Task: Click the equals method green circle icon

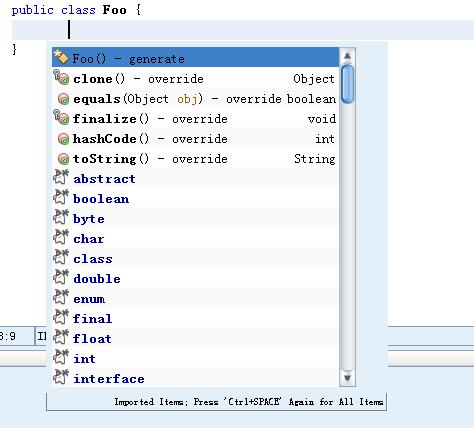Action: point(63,99)
